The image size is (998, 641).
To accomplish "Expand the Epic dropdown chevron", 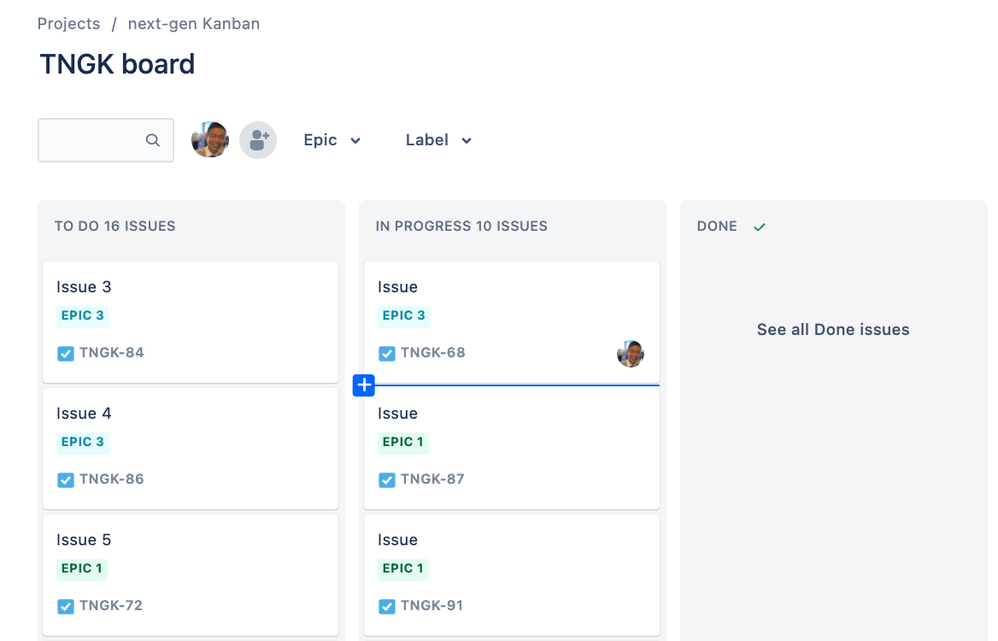I will pyautogui.click(x=356, y=140).
